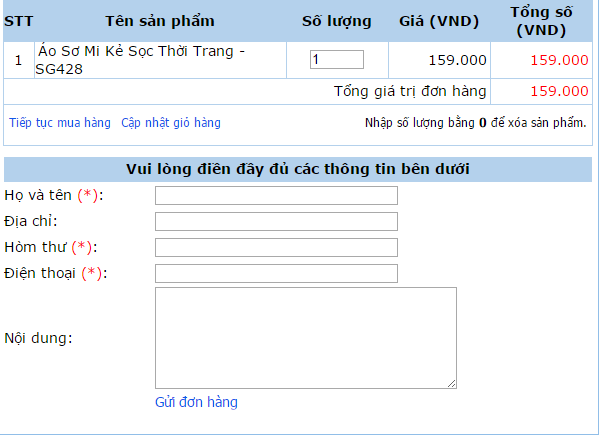Click the "Số lượng" column header
This screenshot has height=441, width=603.
(337, 21)
